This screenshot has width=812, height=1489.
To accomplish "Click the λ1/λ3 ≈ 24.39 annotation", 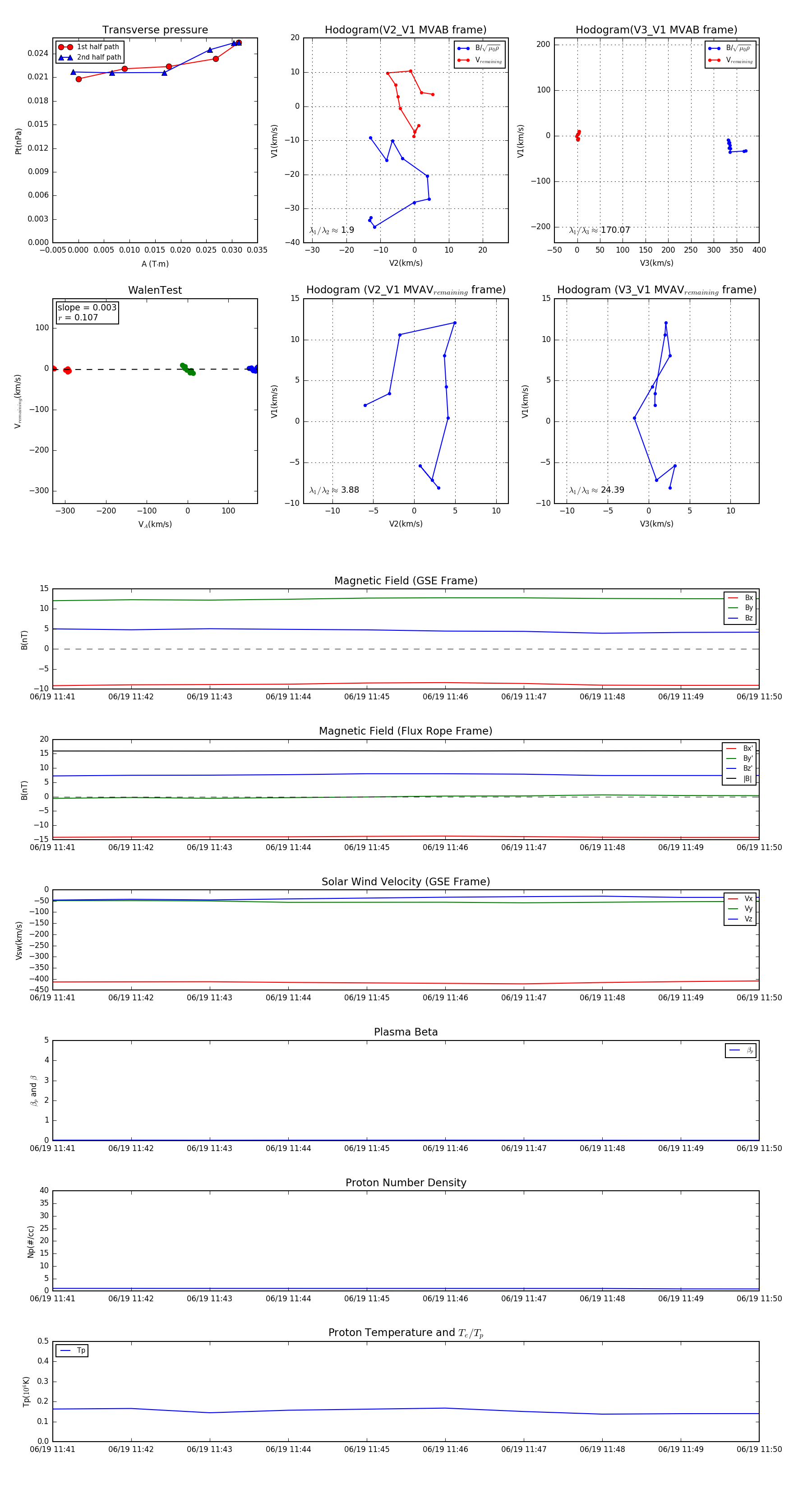I will (596, 490).
